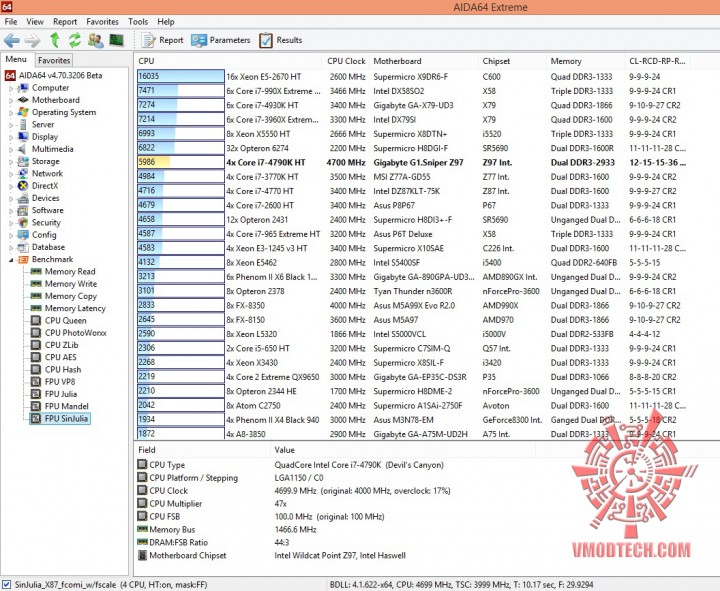The image size is (720, 591).
Task: Select the Operating System tree icon
Action: coord(23,112)
